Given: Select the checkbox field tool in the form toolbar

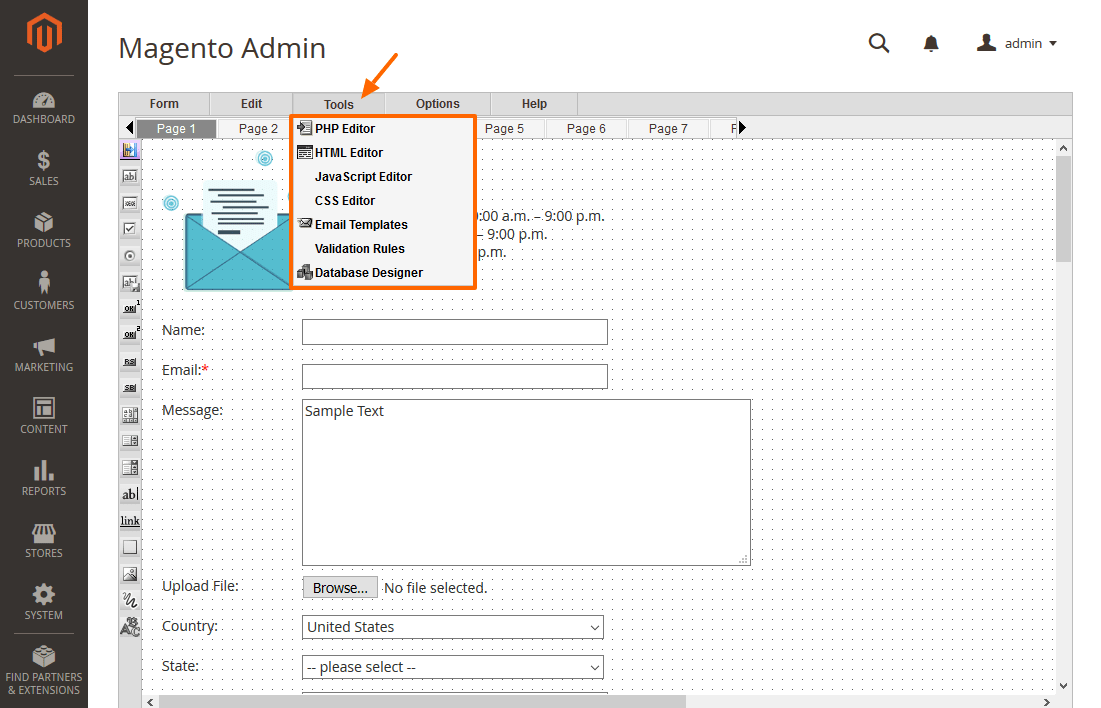Looking at the screenshot, I should tap(129, 228).
